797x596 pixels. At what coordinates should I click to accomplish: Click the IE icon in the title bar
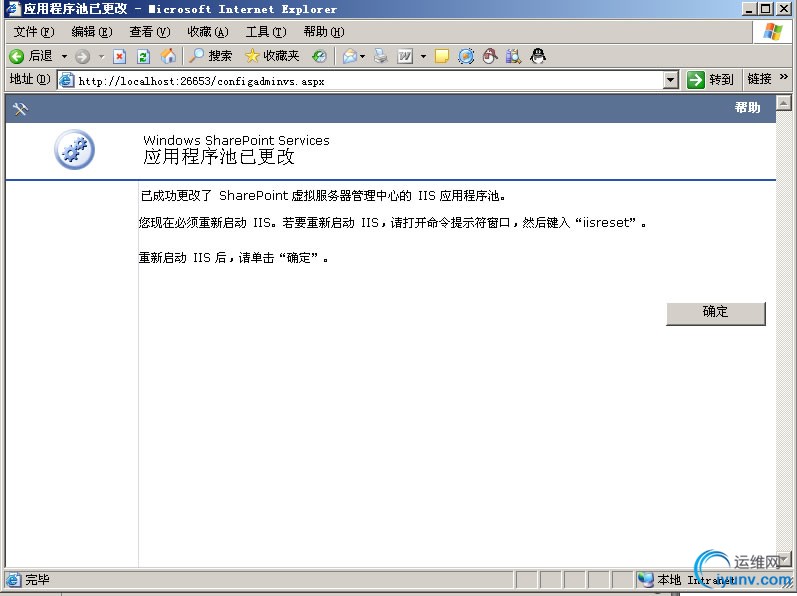click(x=13, y=9)
